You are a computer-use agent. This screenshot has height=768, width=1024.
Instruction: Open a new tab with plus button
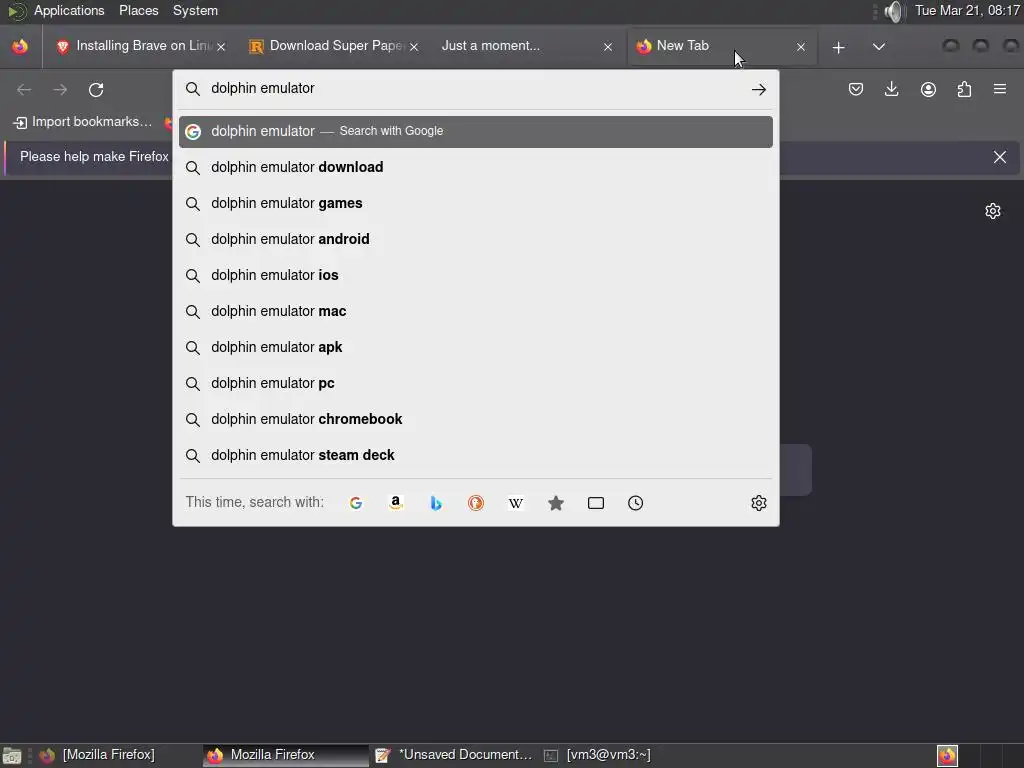[839, 47]
